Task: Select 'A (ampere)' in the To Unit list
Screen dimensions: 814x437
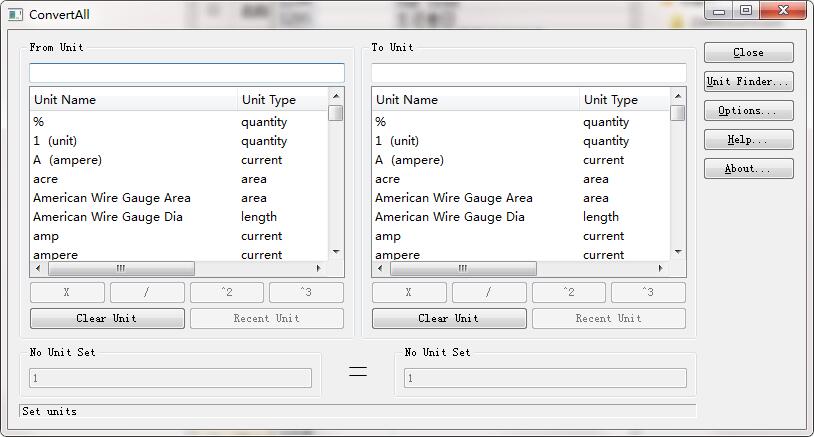Action: coord(410,160)
